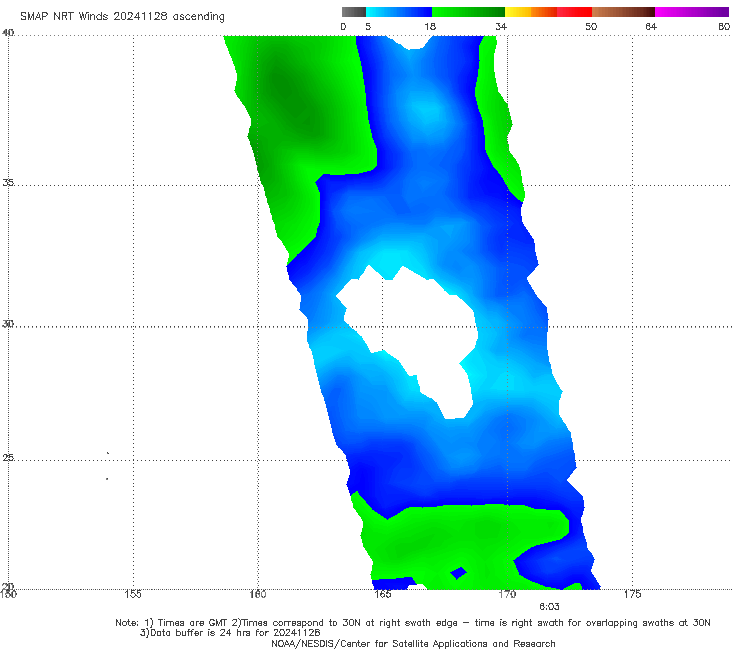
Task: Click the longitude label '175'
Action: click(x=632, y=594)
